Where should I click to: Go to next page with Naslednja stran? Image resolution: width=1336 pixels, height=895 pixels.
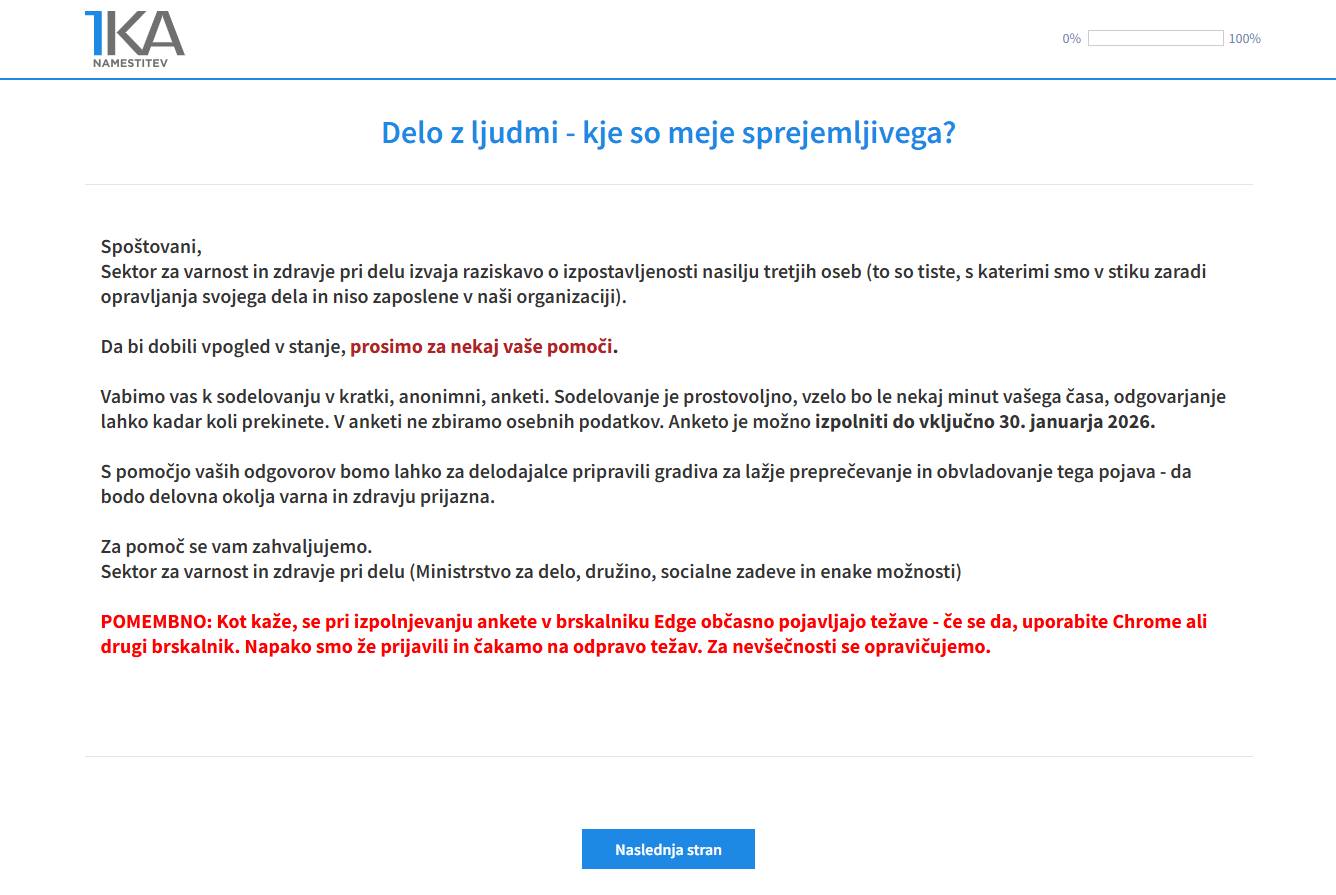coord(668,849)
